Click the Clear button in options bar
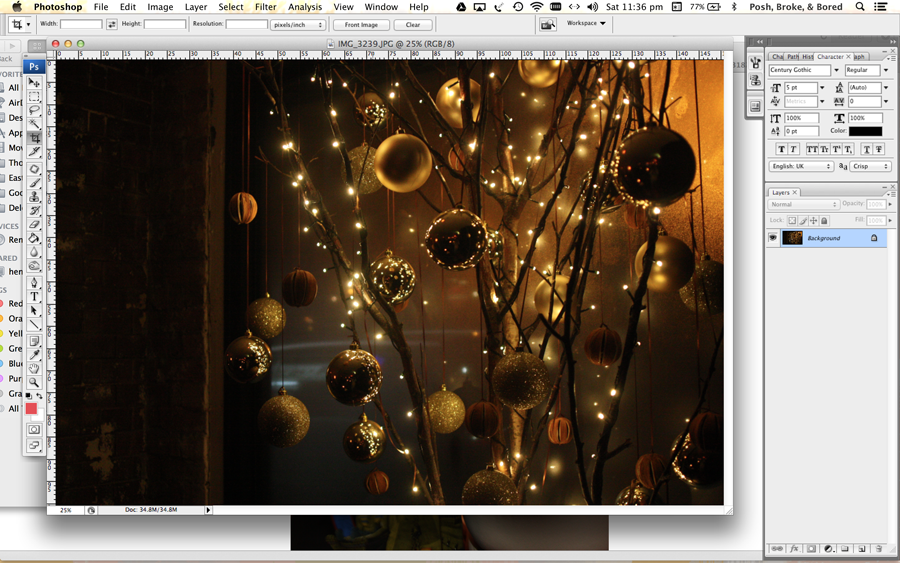 click(x=413, y=25)
